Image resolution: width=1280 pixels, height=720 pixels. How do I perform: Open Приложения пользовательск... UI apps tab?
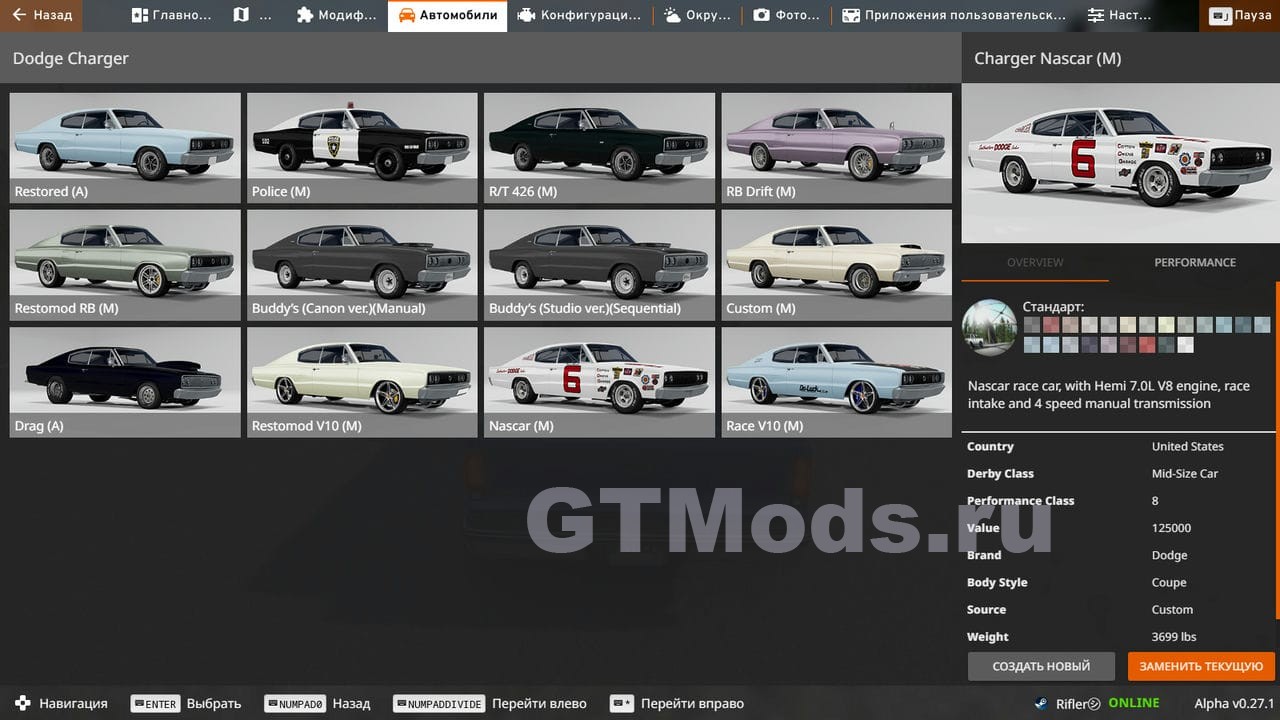954,15
